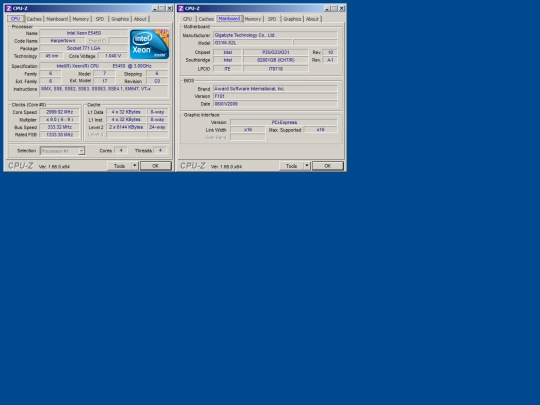This screenshot has height=405, width=540.
Task: Open the Memory tab in the Motherboard window
Action: click(253, 19)
